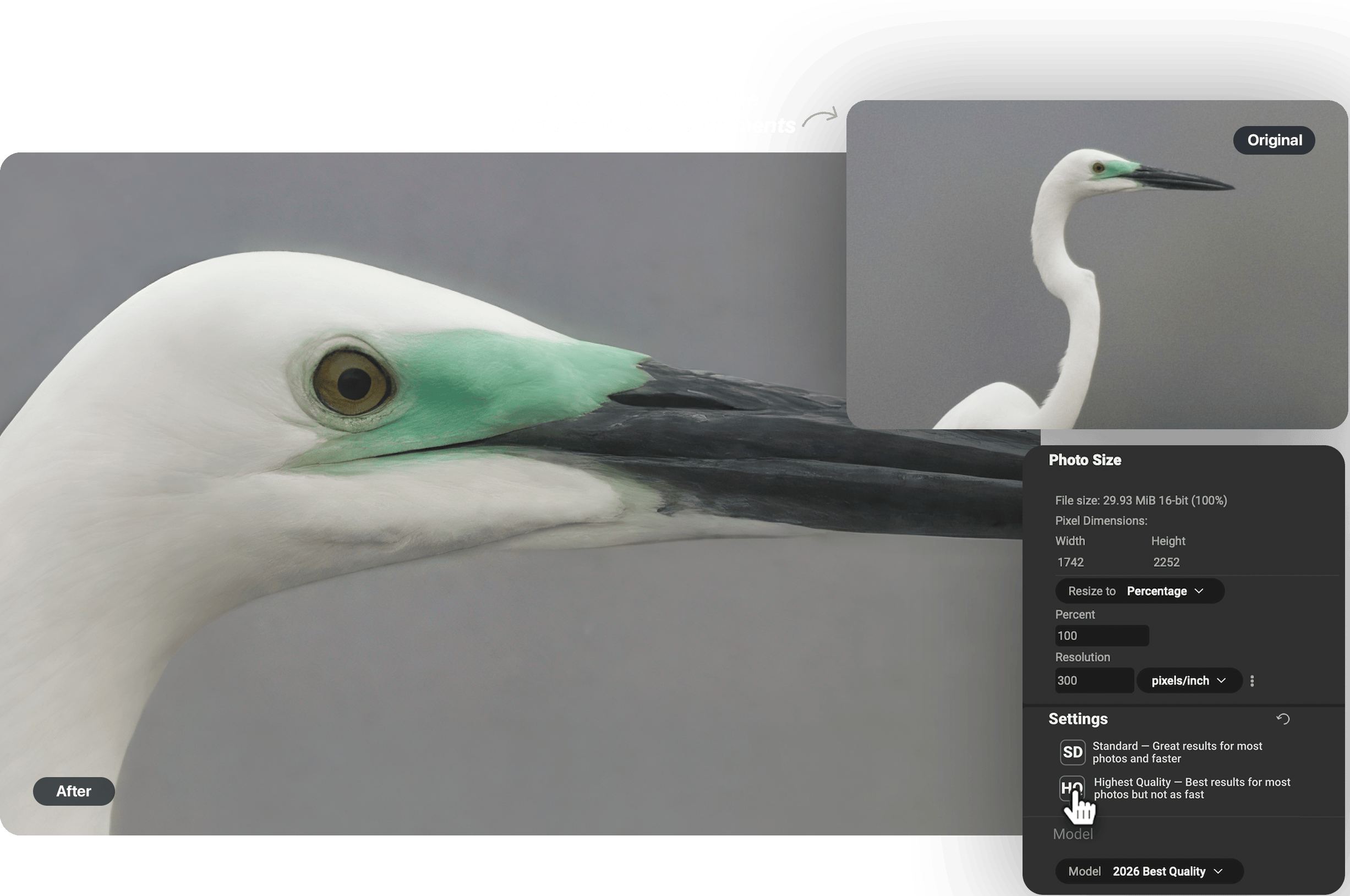
Task: Click the Settings section header
Action: (x=1078, y=719)
